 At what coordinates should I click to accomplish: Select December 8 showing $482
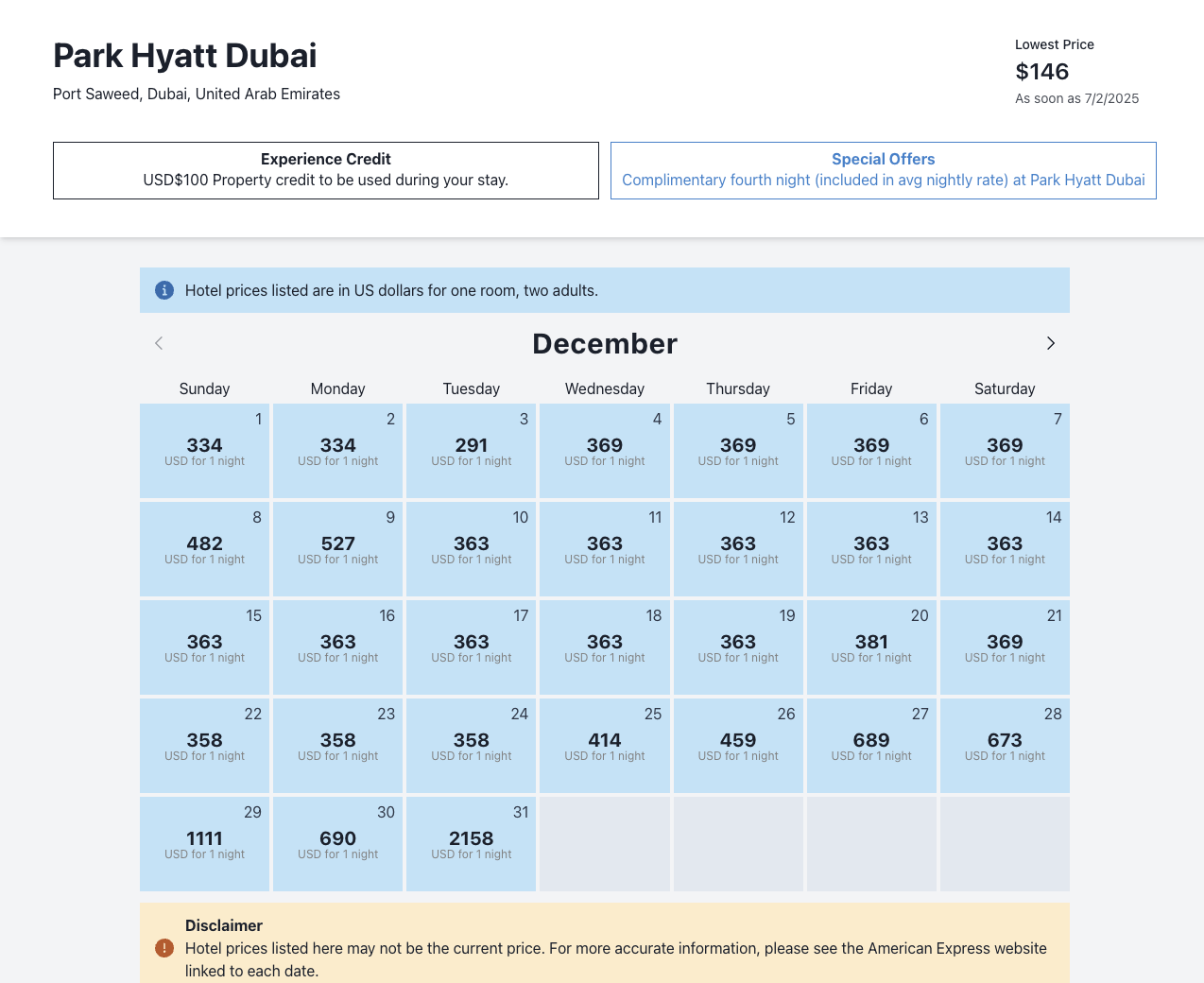pos(204,548)
